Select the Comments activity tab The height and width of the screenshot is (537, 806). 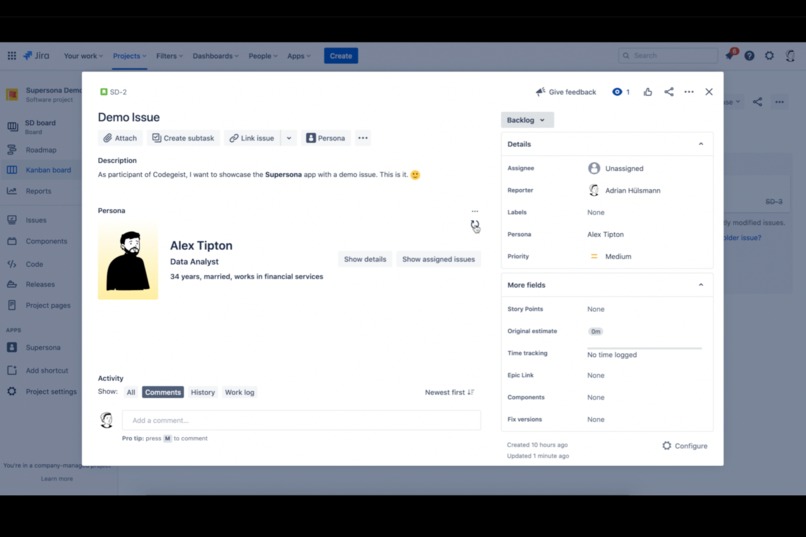click(x=162, y=392)
